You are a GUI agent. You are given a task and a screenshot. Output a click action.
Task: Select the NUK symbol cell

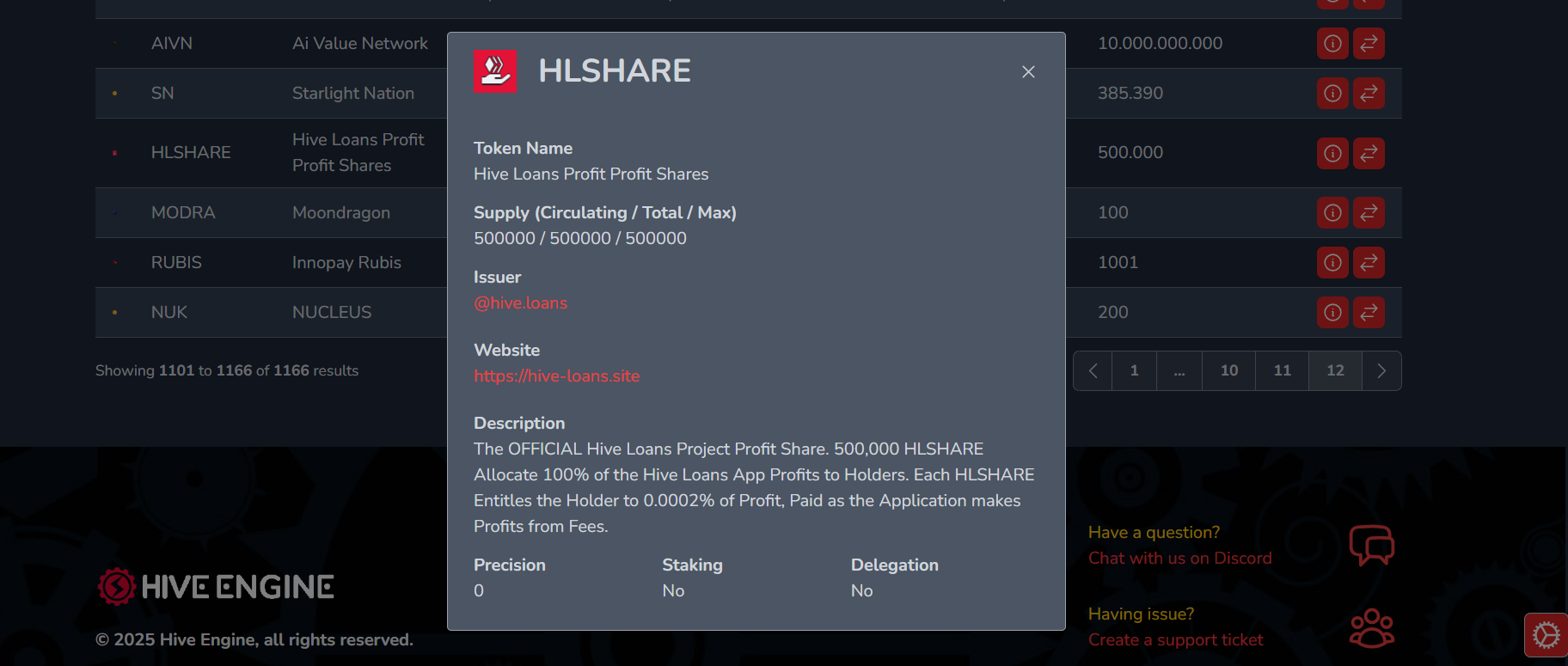coord(169,312)
